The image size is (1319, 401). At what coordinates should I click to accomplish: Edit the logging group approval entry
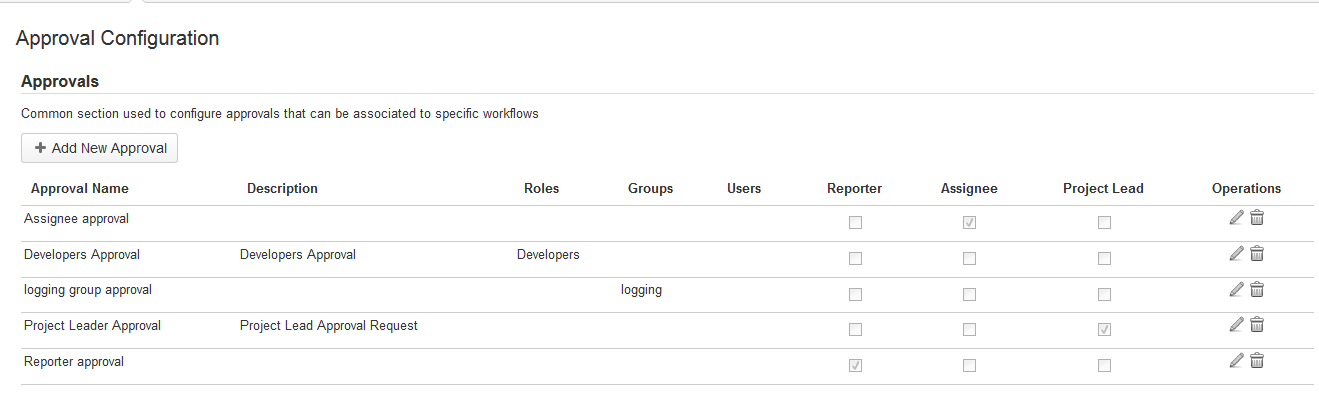click(x=1236, y=290)
